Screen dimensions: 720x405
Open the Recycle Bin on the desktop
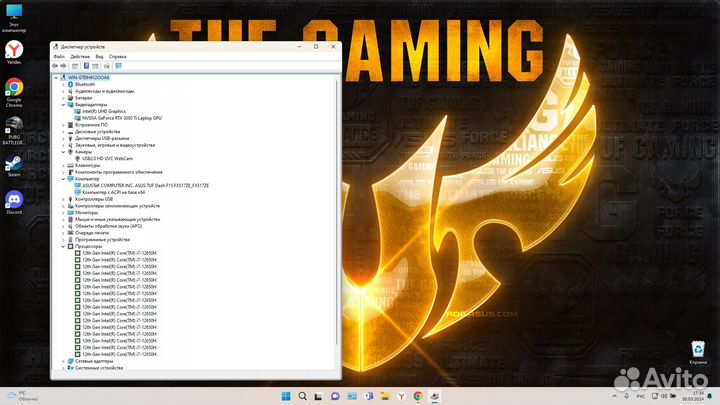[698, 352]
